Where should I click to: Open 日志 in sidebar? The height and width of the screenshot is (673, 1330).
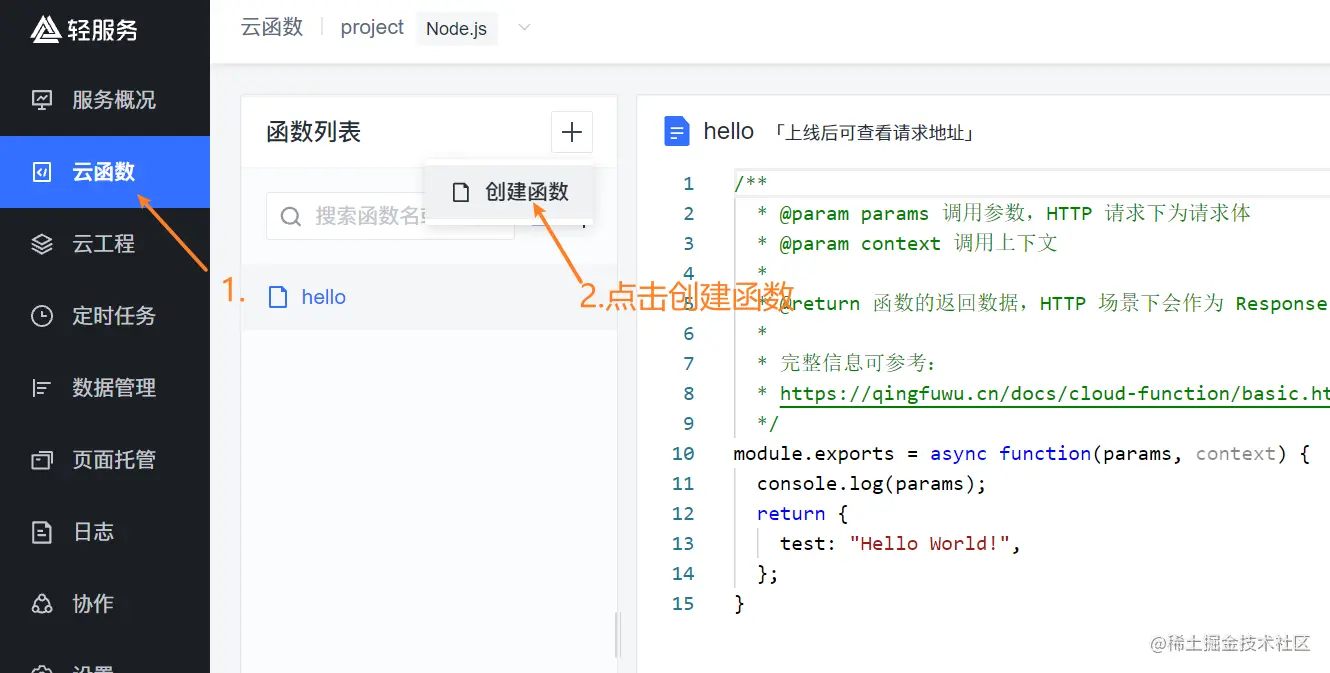(x=105, y=532)
